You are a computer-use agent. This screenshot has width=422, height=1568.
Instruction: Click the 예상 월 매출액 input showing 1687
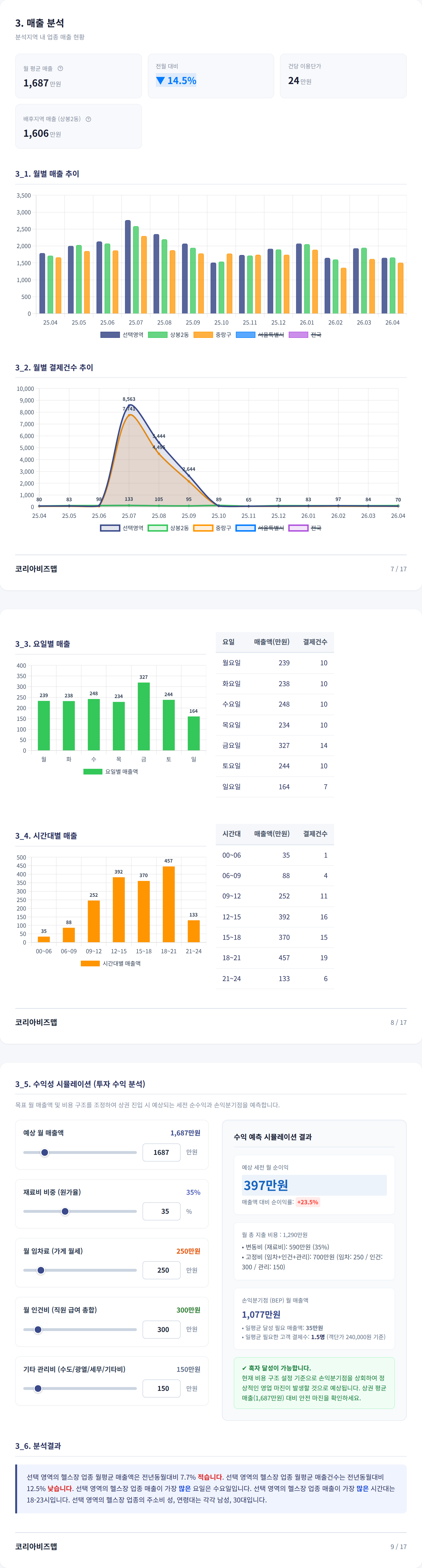coord(161,1152)
